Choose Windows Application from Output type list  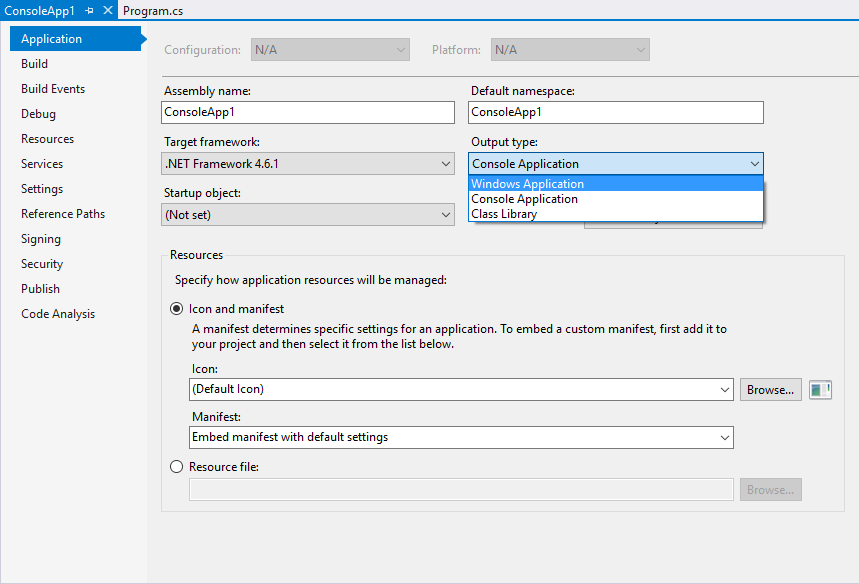tap(528, 184)
